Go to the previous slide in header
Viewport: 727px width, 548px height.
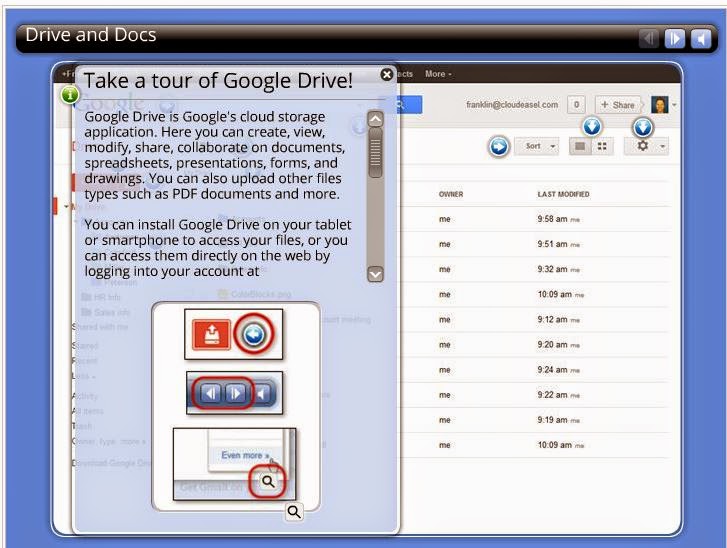[x=649, y=38]
